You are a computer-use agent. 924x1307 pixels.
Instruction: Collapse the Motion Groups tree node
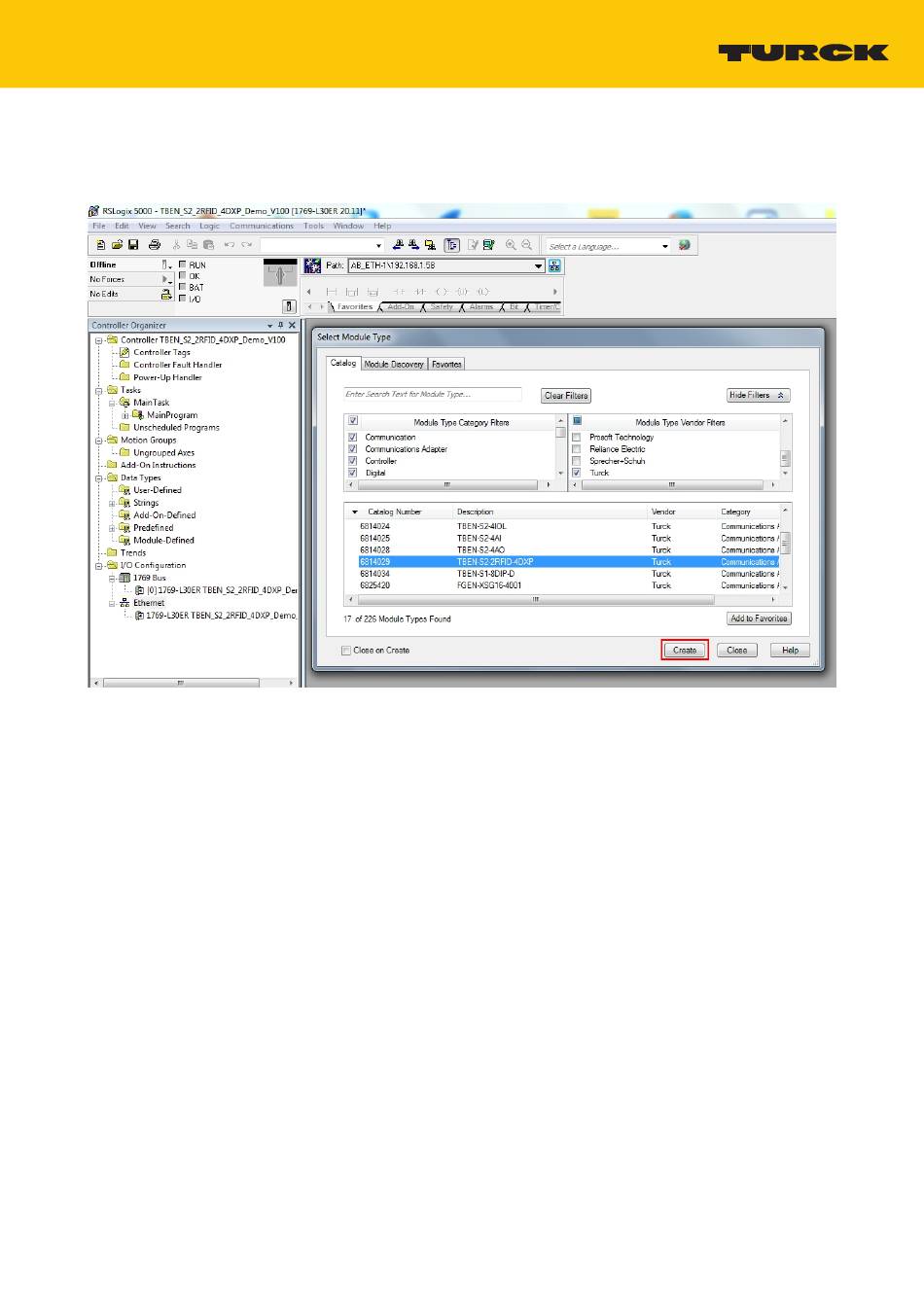coord(99,441)
